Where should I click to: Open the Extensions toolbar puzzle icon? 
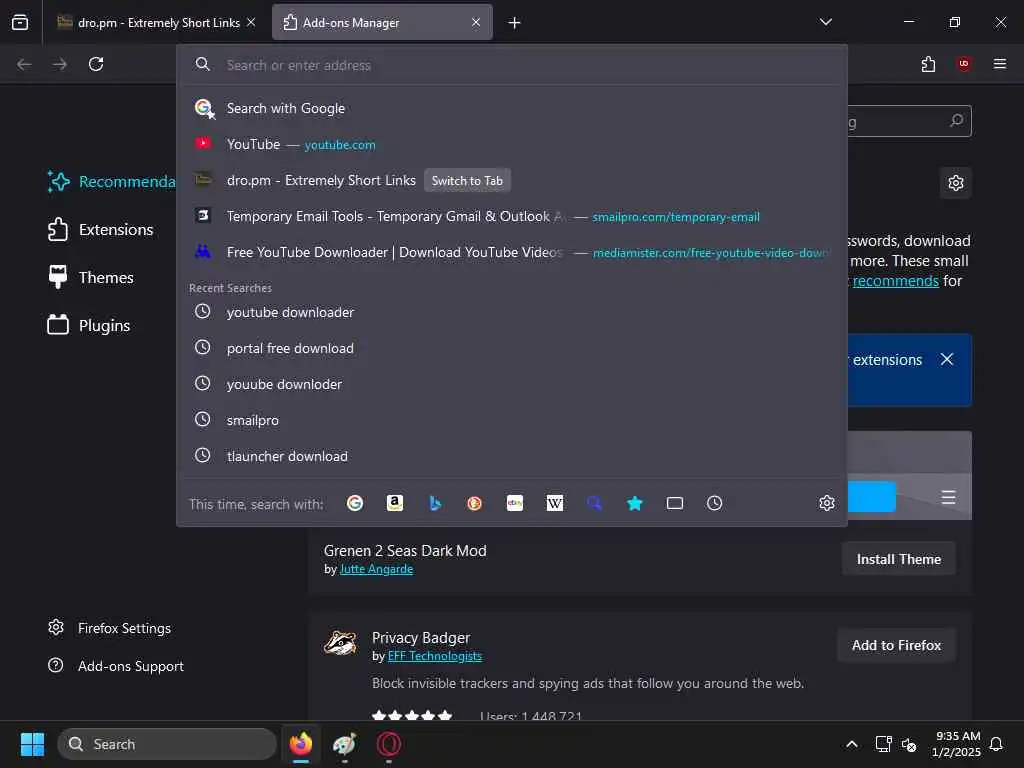pos(928,64)
